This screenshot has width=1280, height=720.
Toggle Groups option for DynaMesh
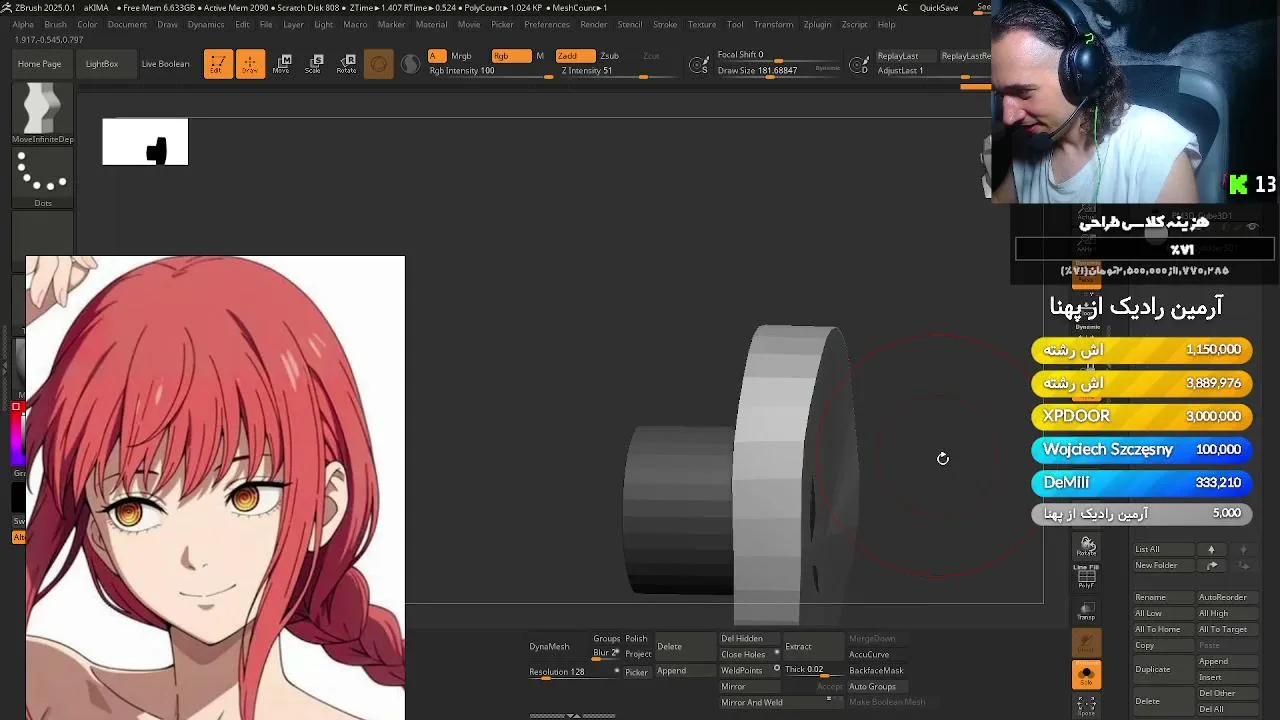(x=606, y=639)
